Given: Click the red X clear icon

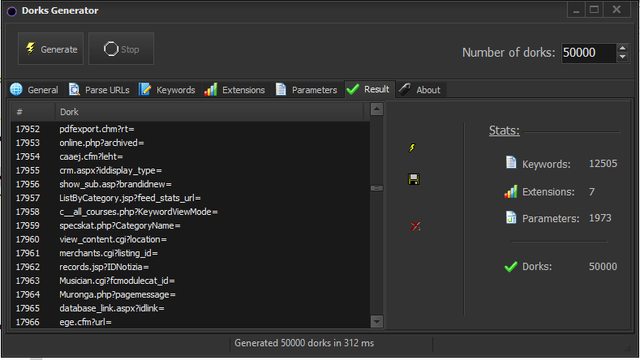Looking at the screenshot, I should (416, 226).
